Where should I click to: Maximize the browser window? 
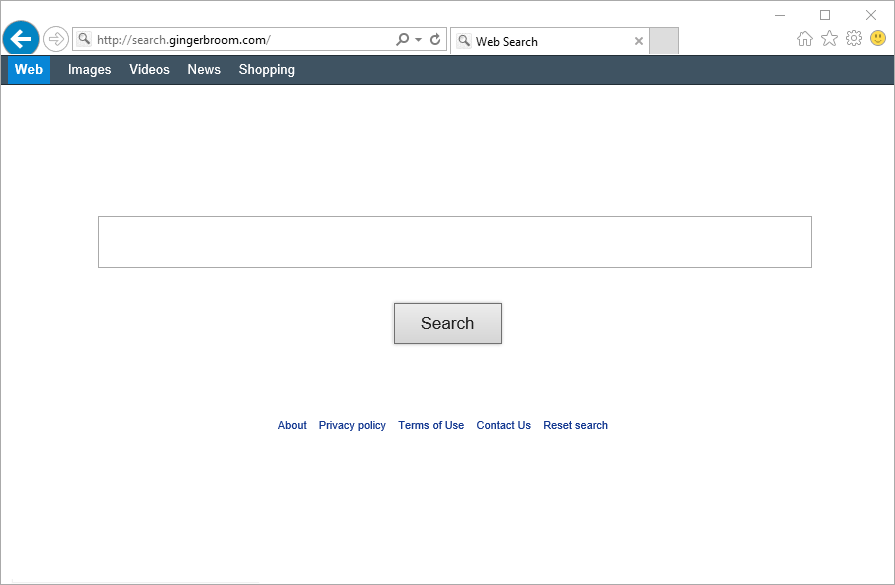[825, 15]
